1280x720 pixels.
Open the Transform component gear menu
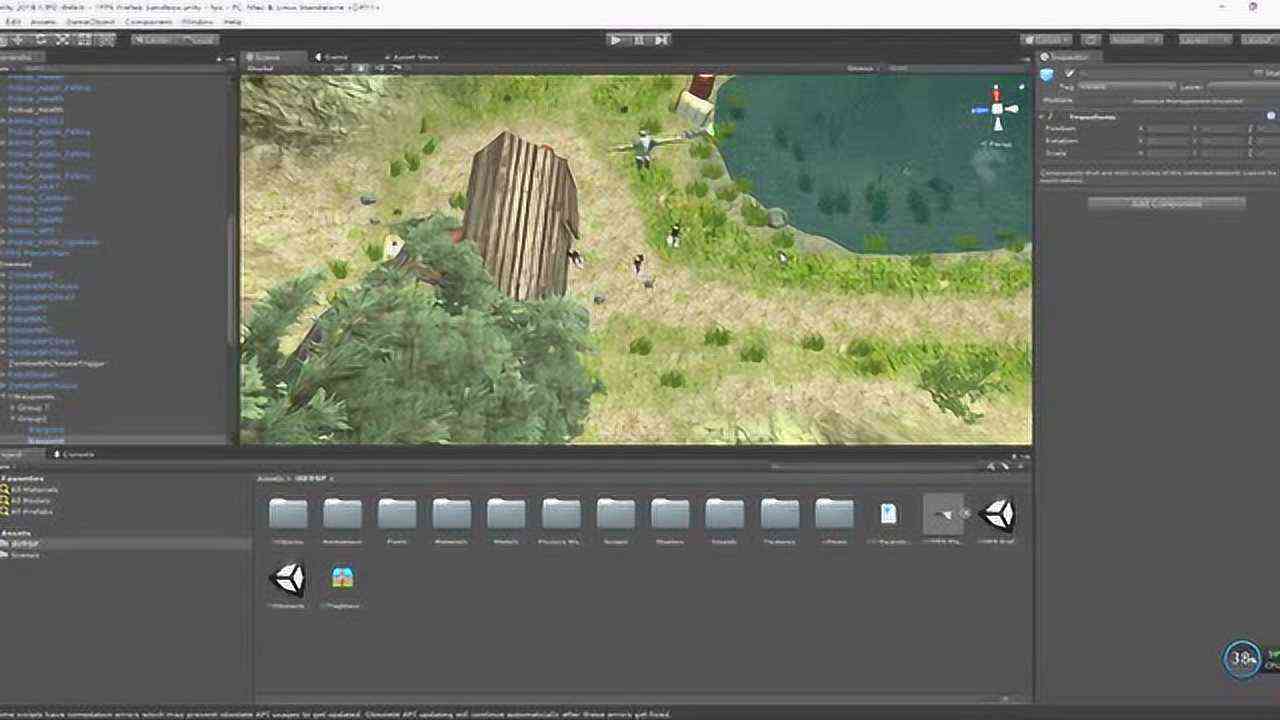click(x=1272, y=115)
